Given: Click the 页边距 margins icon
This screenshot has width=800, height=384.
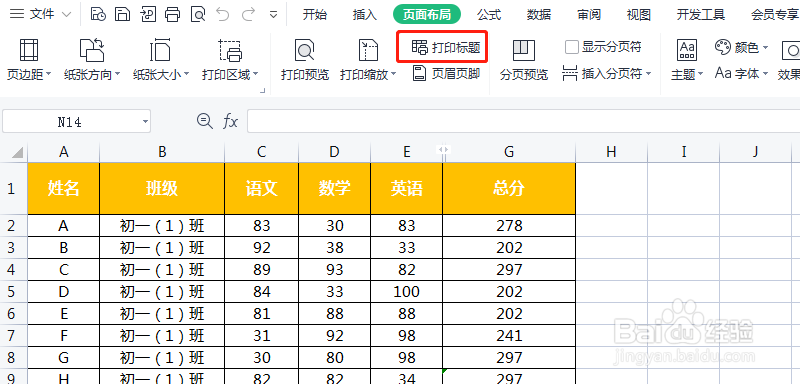Looking at the screenshot, I should pos(29,50).
